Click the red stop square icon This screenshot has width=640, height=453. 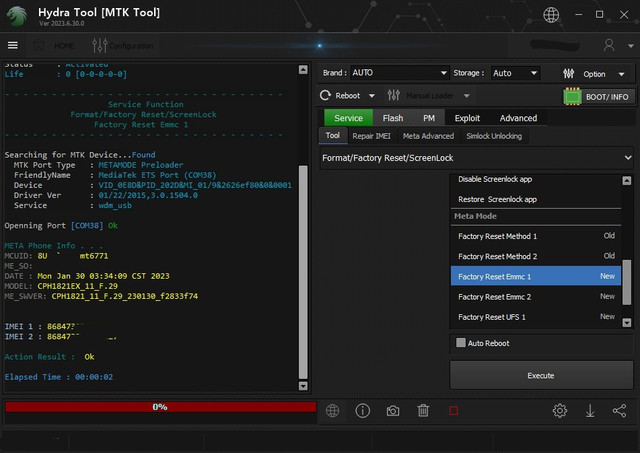pos(453,411)
